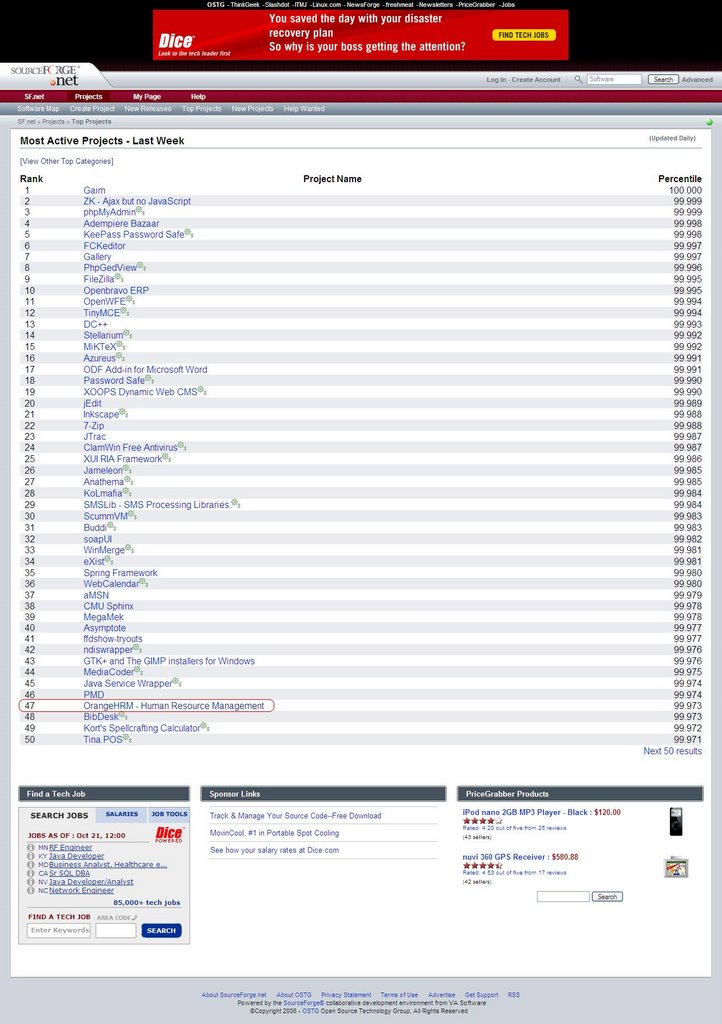Click the Dice logo in the job search box

[x=169, y=833]
